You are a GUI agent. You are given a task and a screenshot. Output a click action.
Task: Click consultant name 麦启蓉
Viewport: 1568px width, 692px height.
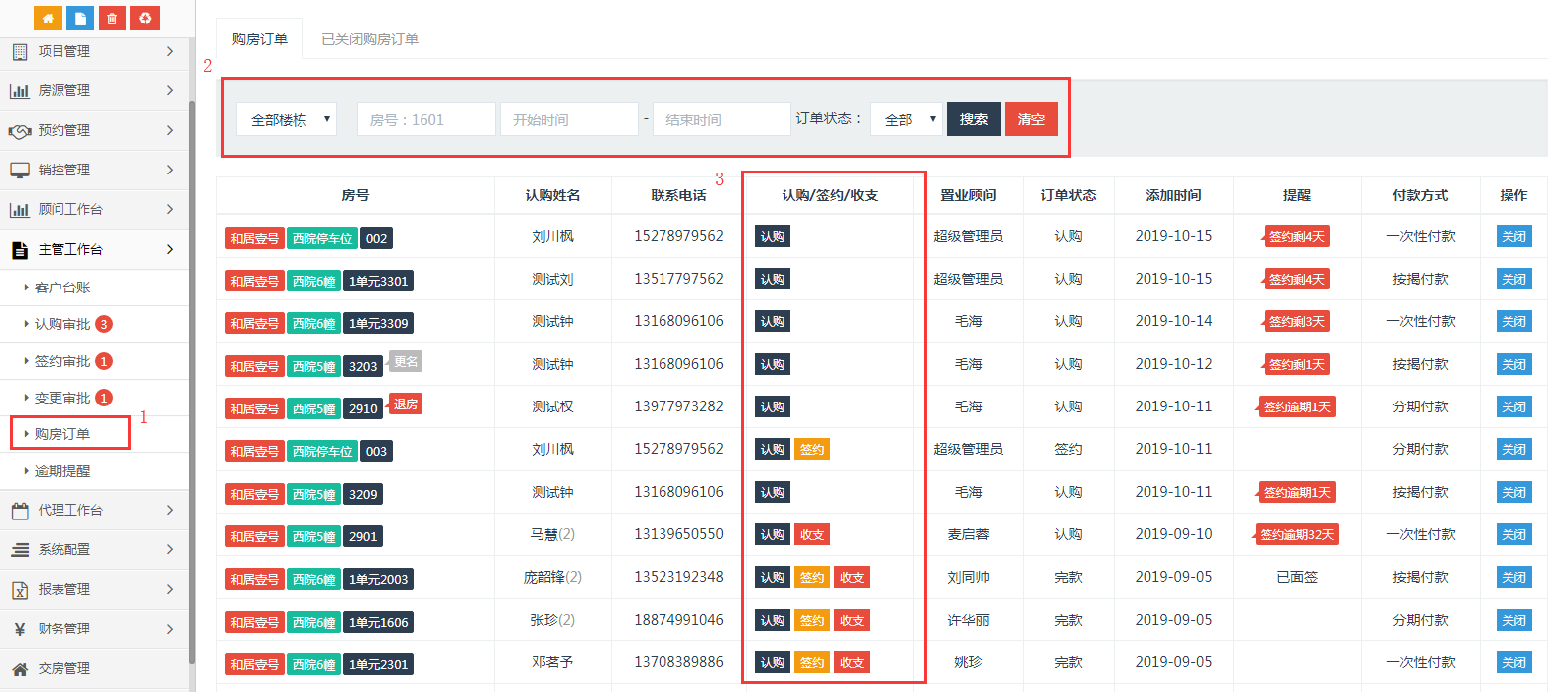click(968, 534)
